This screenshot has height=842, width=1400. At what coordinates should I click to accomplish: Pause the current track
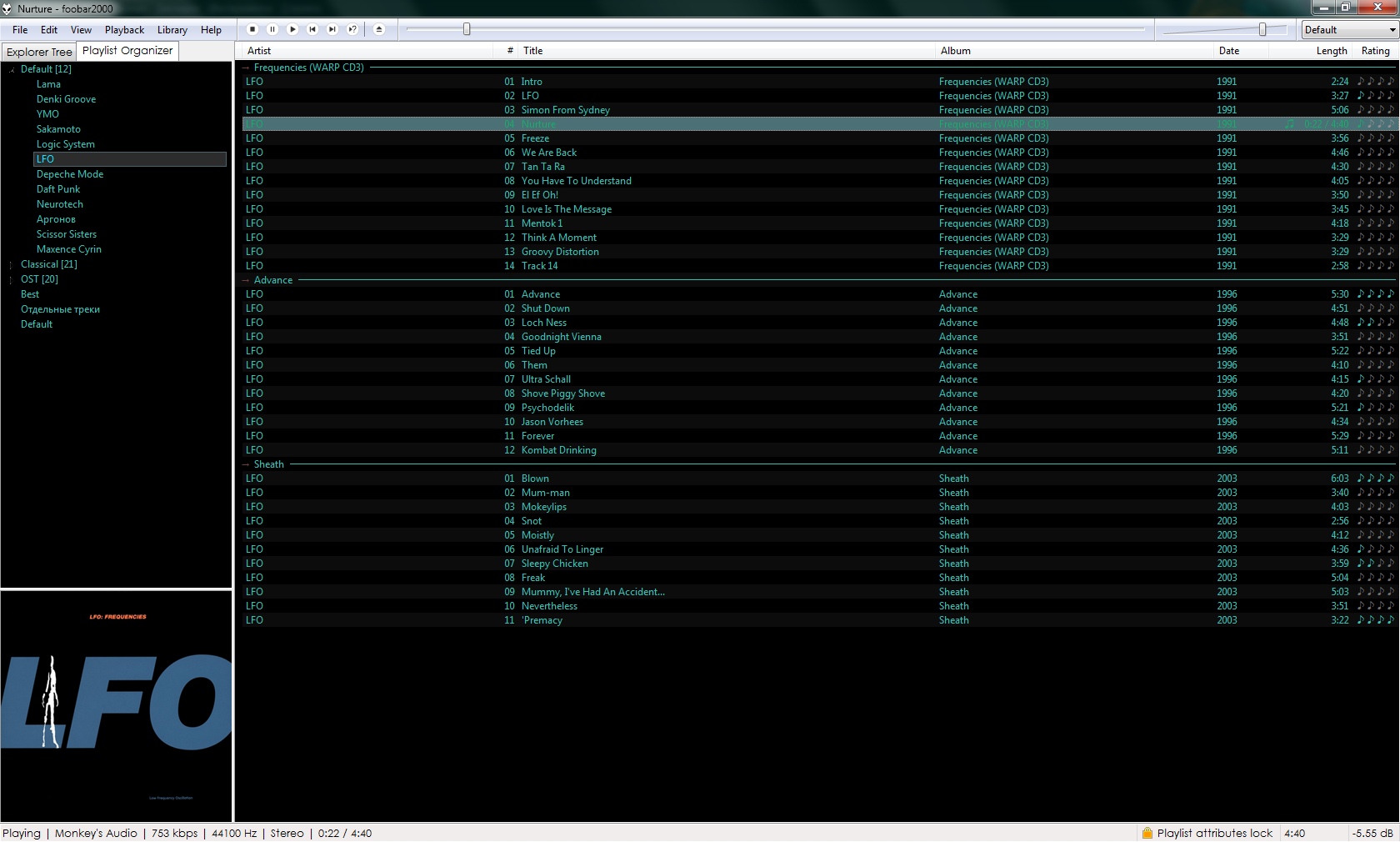click(x=272, y=29)
